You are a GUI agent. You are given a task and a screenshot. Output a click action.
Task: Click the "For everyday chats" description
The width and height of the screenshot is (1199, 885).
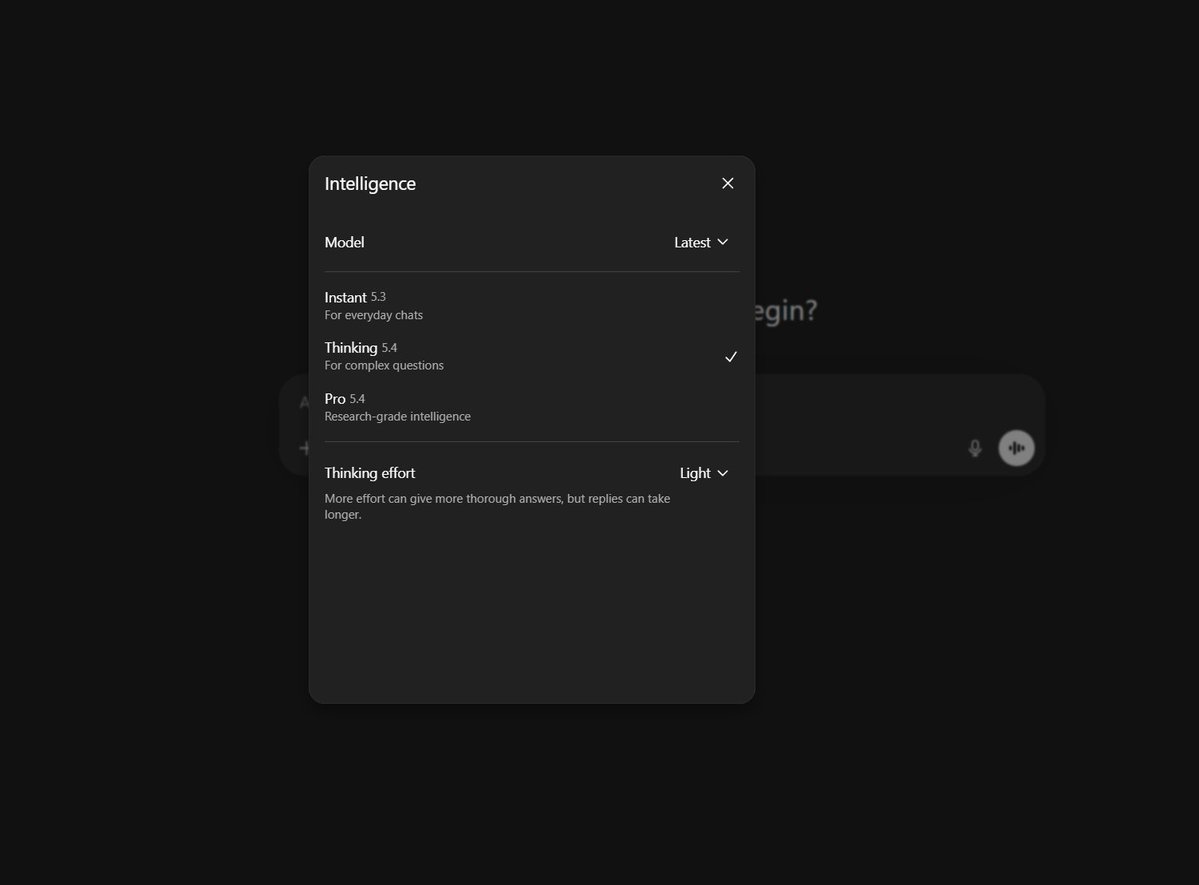coord(373,314)
